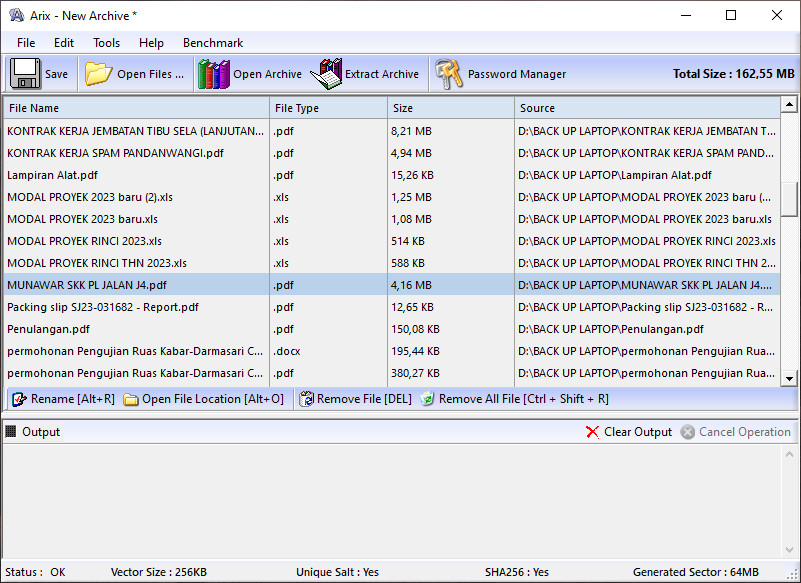Click the Save floppy disk icon
This screenshot has height=583, width=801.
(x=25, y=74)
